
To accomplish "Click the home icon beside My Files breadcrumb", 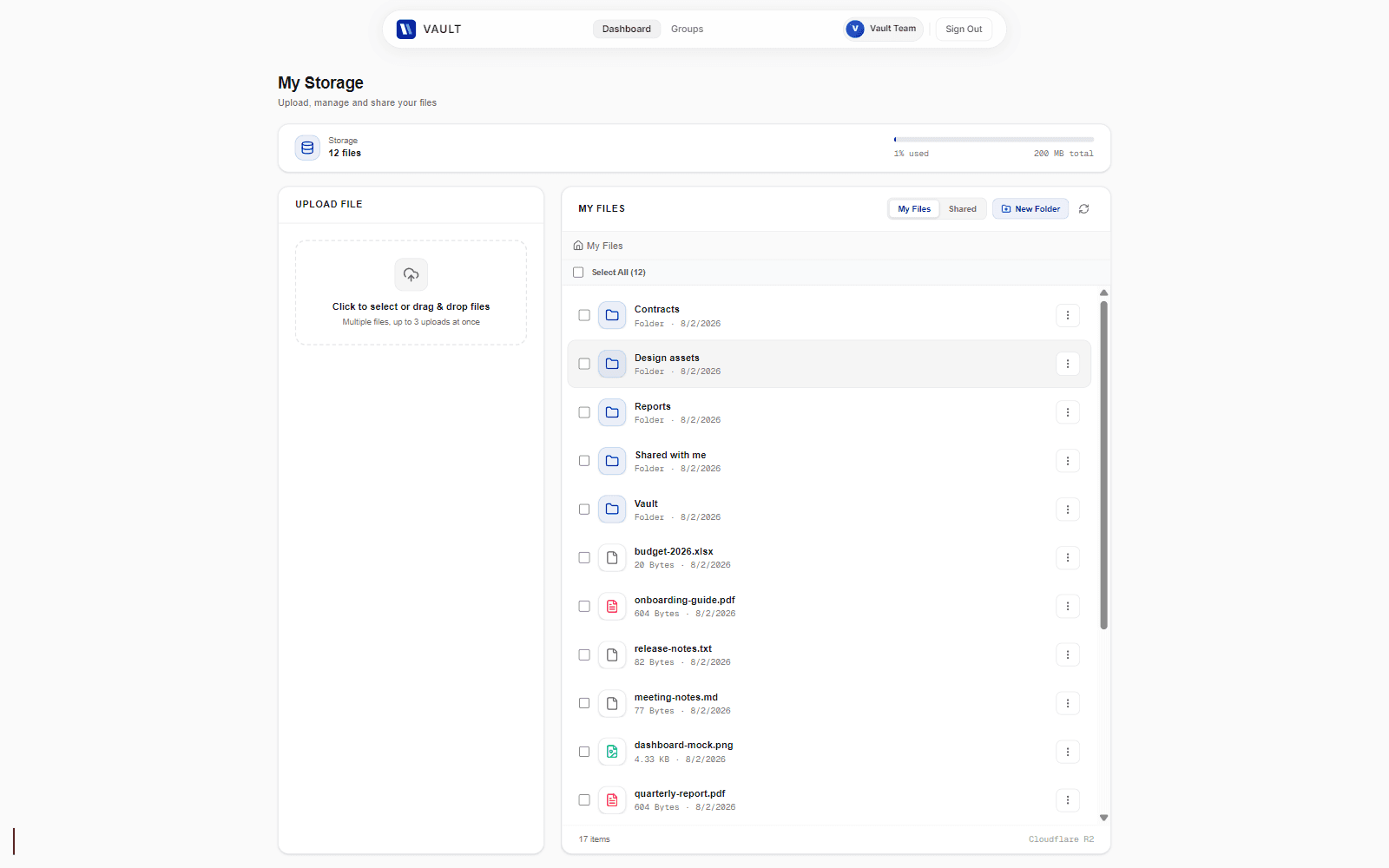I will pos(578,246).
